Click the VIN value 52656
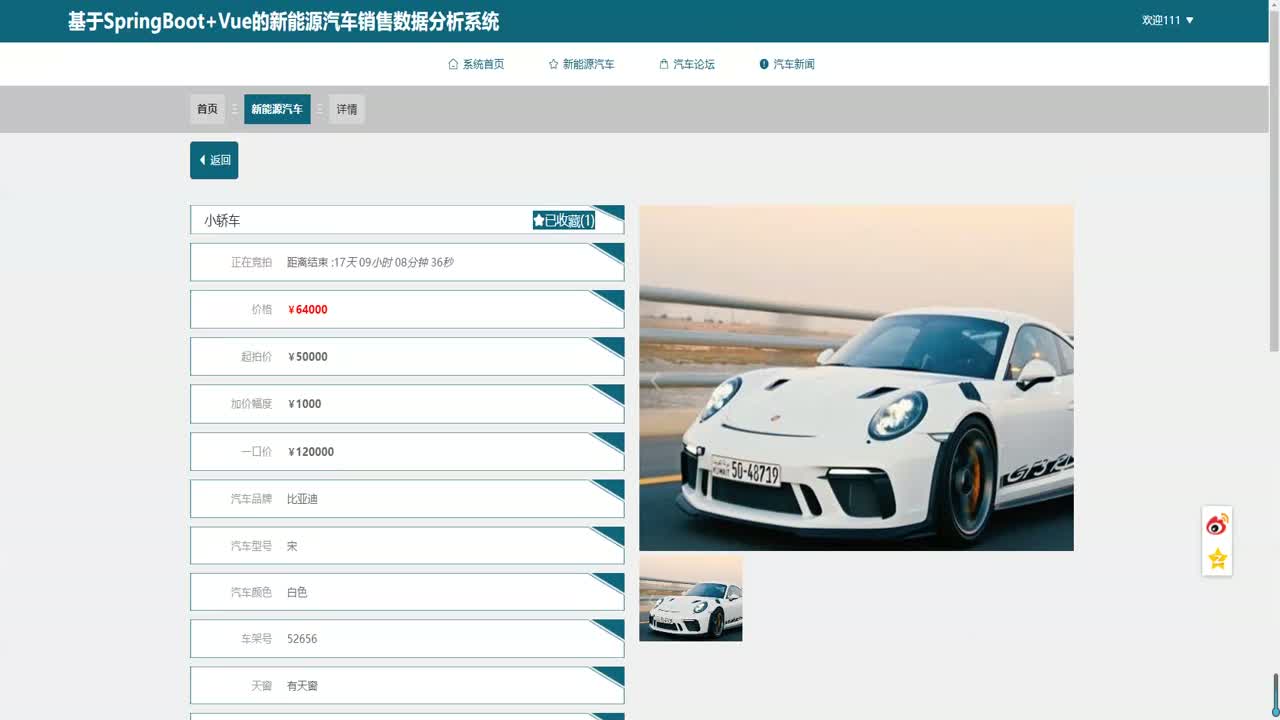The width and height of the screenshot is (1280, 720). pos(302,639)
